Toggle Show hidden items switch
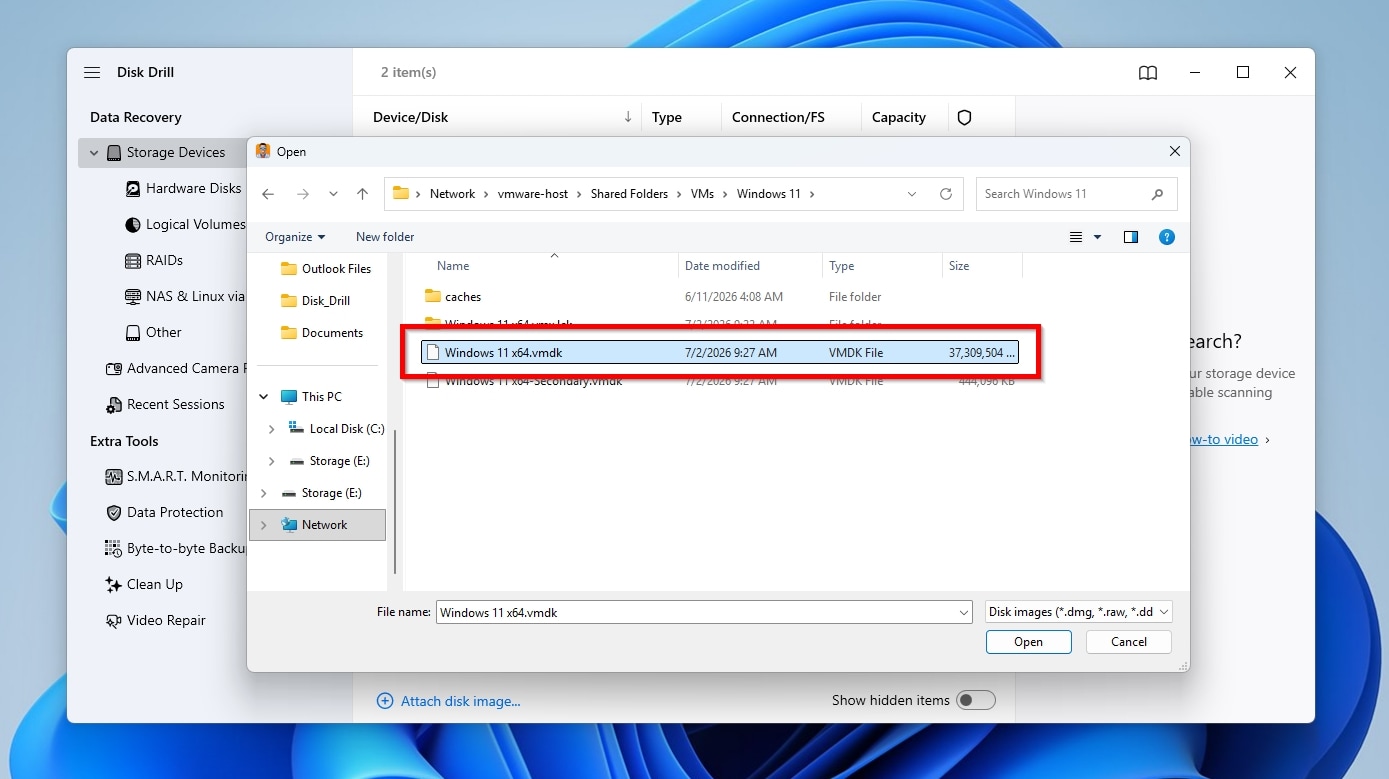The height and width of the screenshot is (779, 1389). (x=975, y=700)
